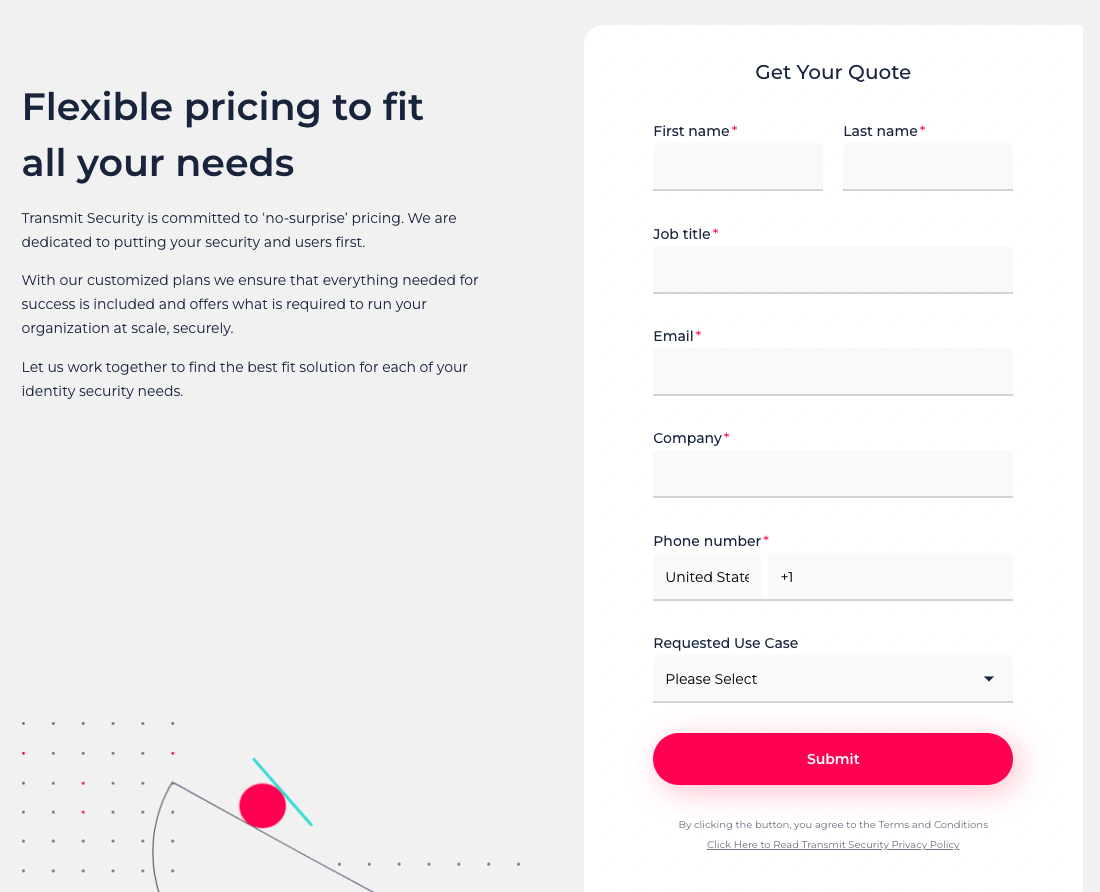Click the Email input field
This screenshot has width=1100, height=892.
coord(832,371)
